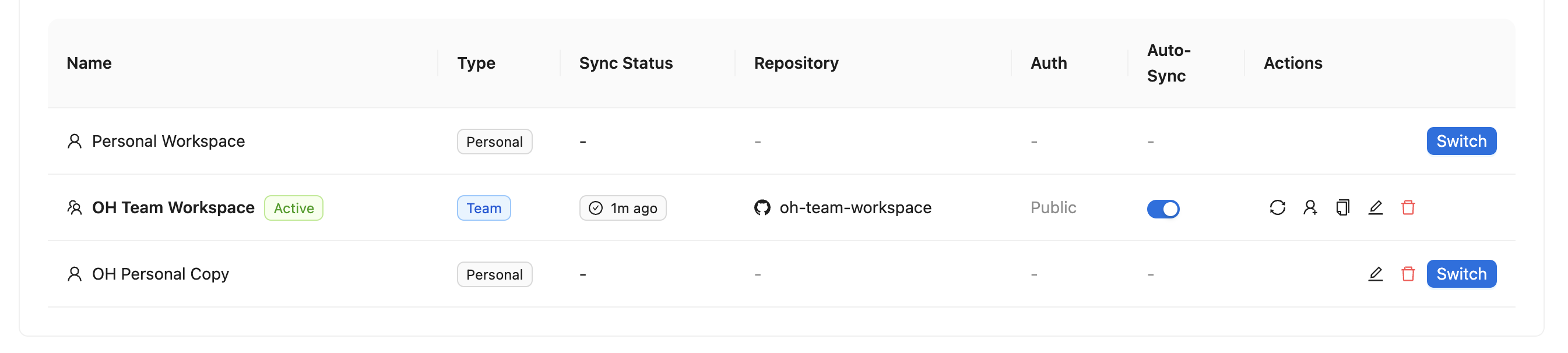1568x353 pixels.
Task: Click the Personal badge on Personal Workspace row
Action: click(x=494, y=141)
